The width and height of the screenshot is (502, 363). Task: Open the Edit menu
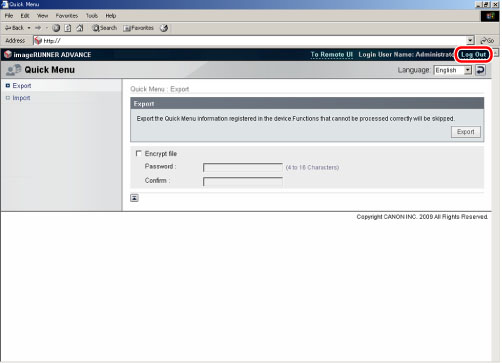click(x=25, y=16)
